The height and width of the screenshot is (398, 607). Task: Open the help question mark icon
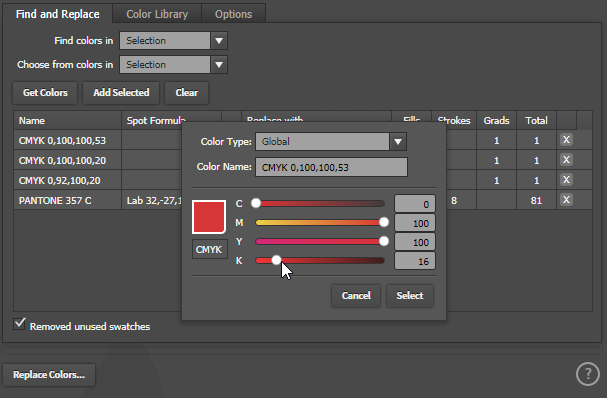[x=588, y=374]
